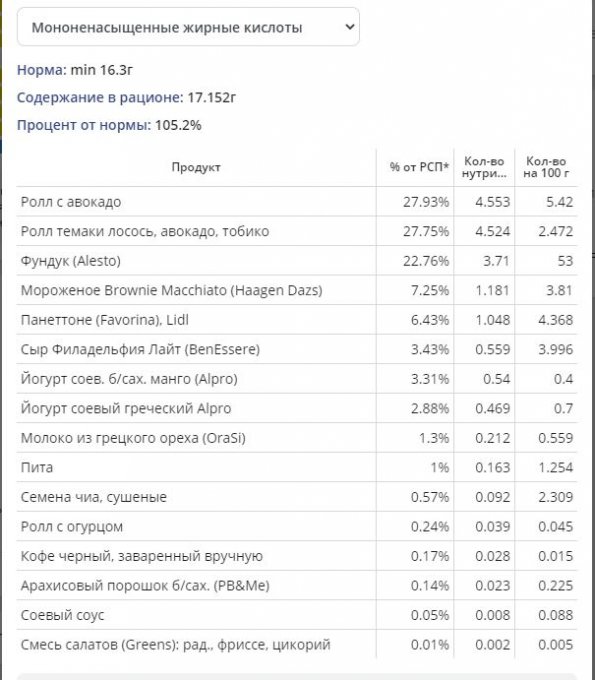Click Молоко из грецкого ореха (OraSi) row
595x680 pixels.
click(x=297, y=438)
